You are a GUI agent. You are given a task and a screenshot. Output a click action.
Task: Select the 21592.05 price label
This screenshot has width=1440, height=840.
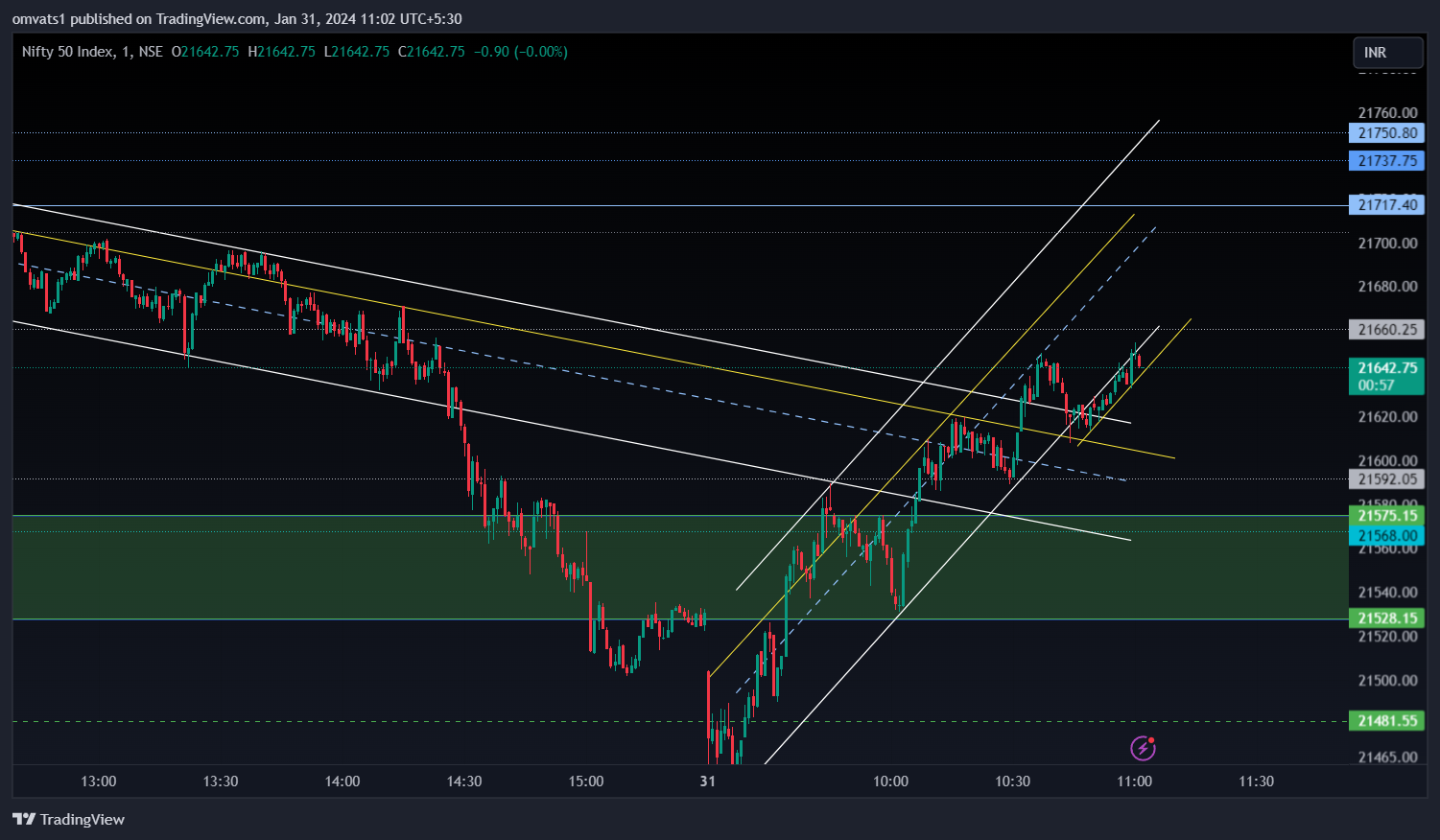[1387, 479]
